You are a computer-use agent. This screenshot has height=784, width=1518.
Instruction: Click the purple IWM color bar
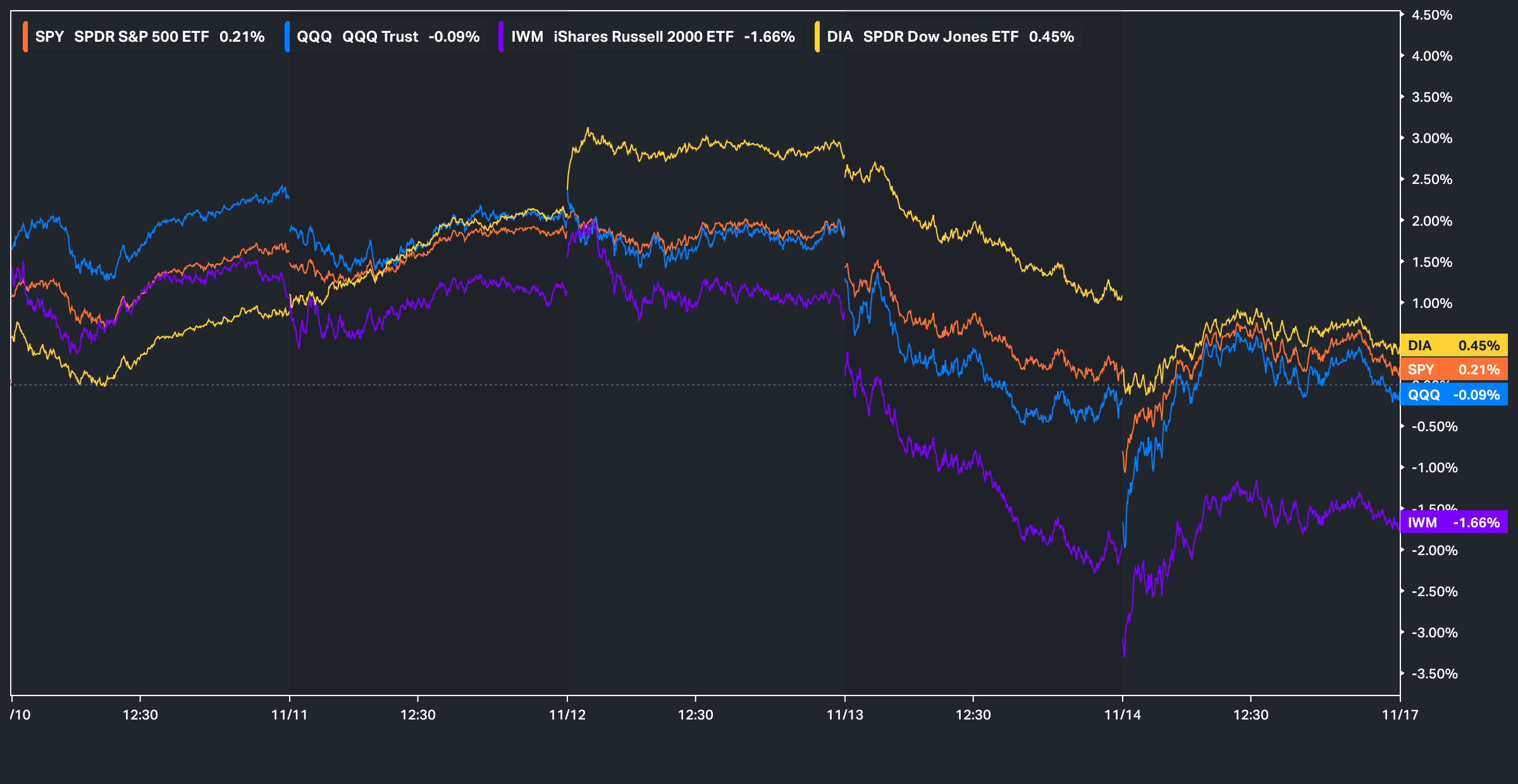click(501, 37)
